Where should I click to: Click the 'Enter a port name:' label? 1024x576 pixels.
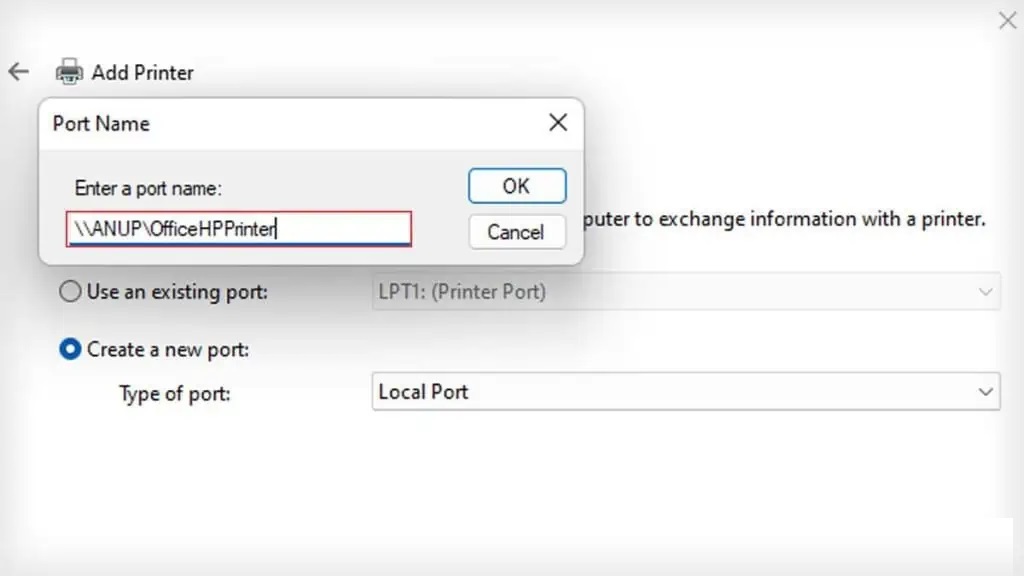[x=148, y=189]
